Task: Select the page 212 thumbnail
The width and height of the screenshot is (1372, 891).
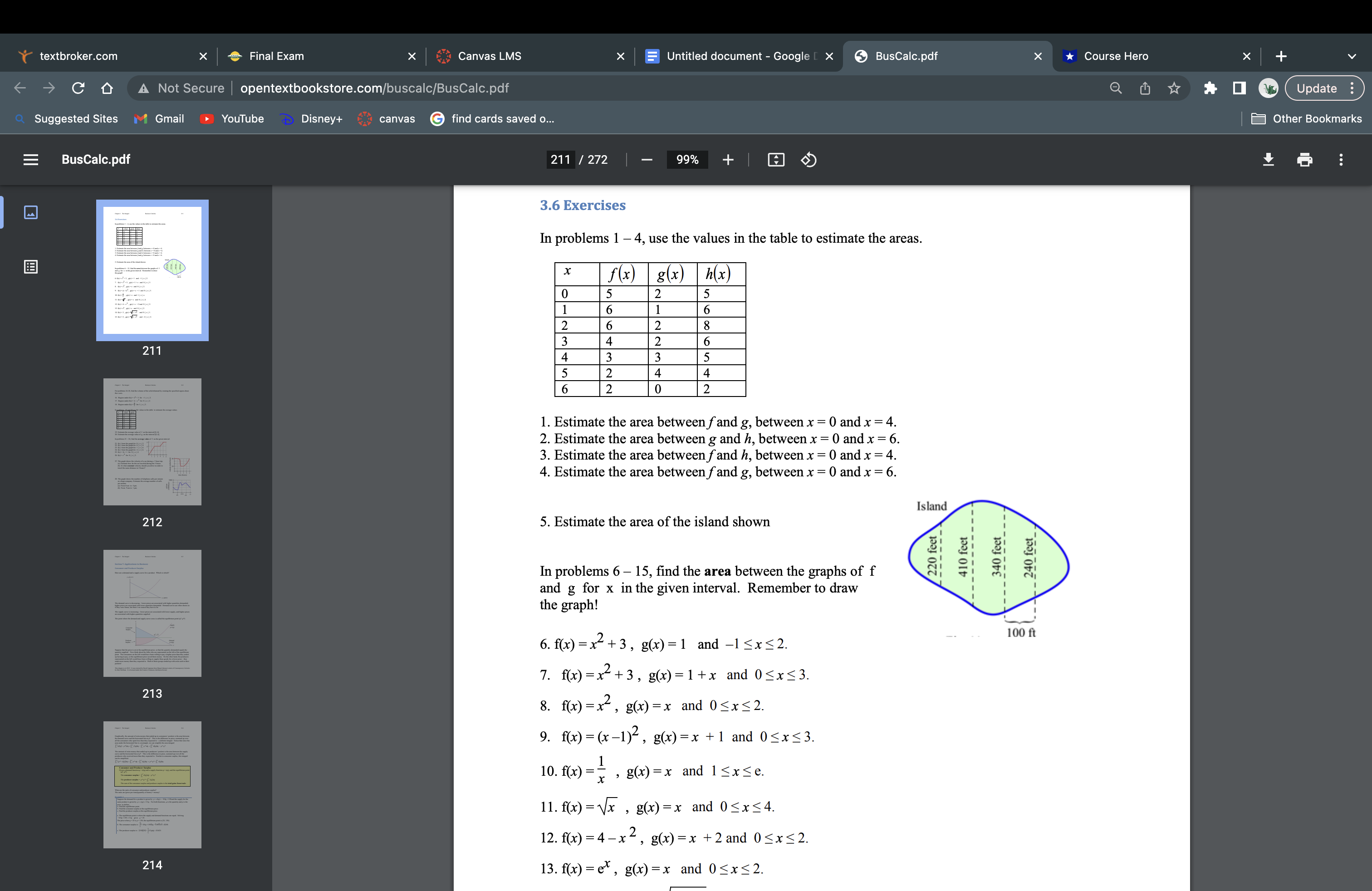Action: (x=152, y=441)
